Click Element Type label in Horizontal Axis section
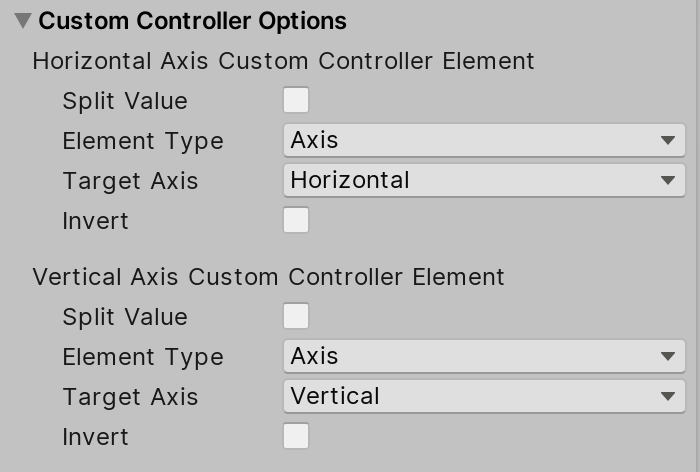 tap(143, 141)
